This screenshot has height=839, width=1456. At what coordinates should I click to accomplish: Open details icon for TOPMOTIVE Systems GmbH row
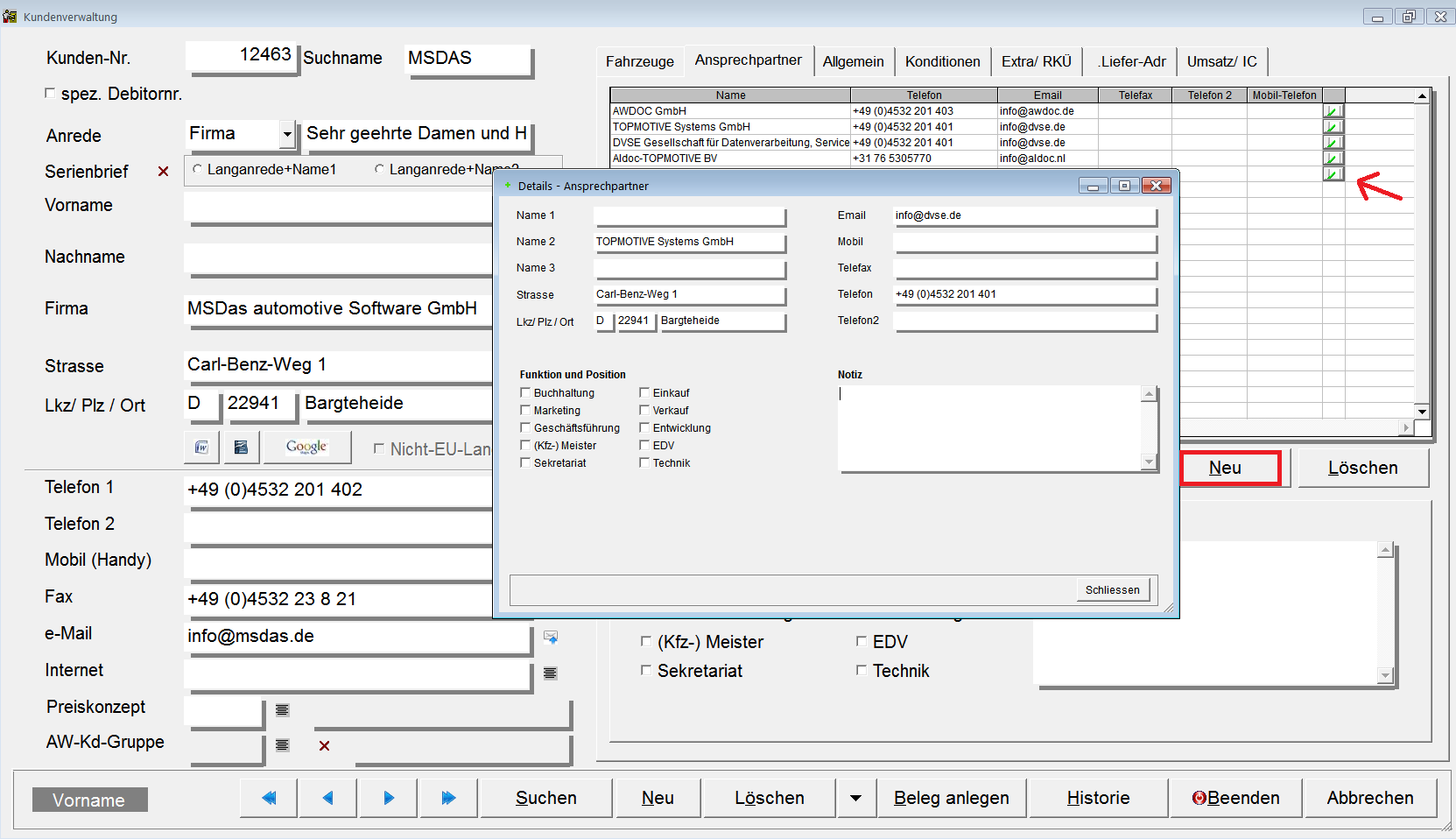[x=1333, y=127]
